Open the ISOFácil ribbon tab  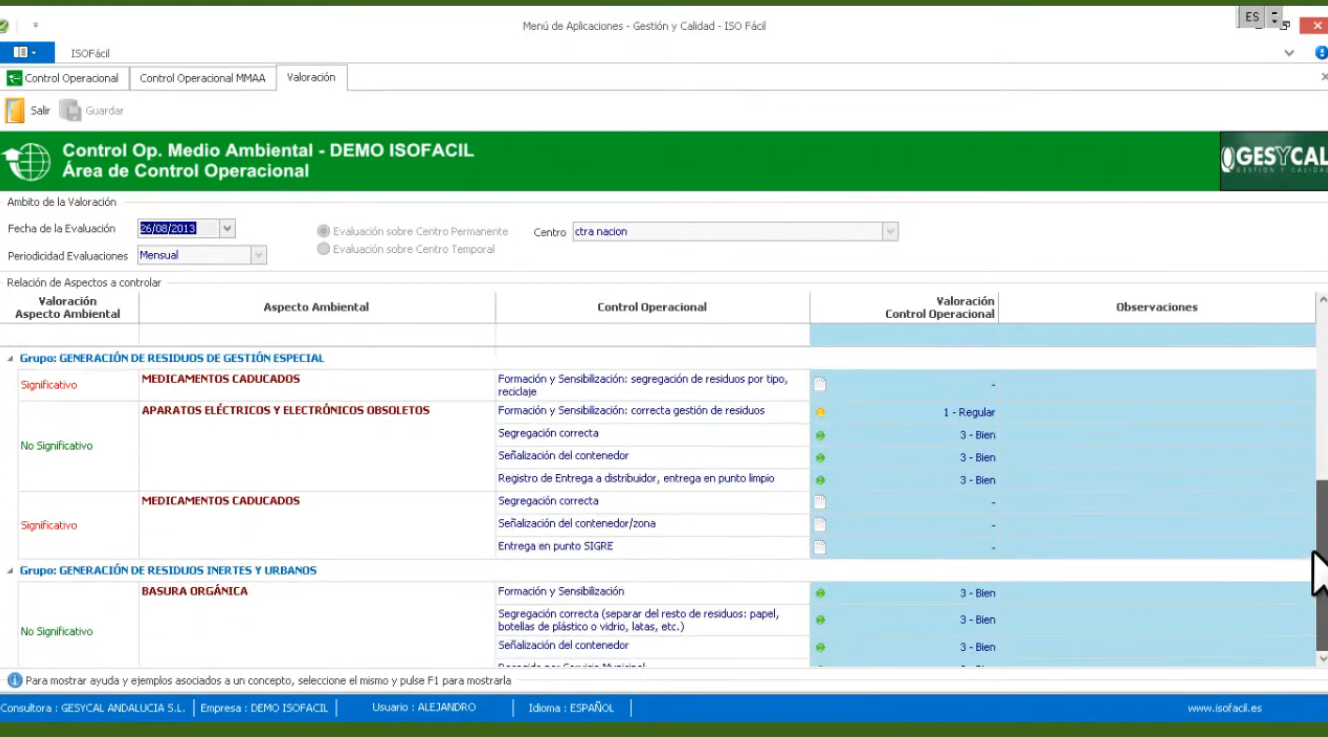pos(90,53)
